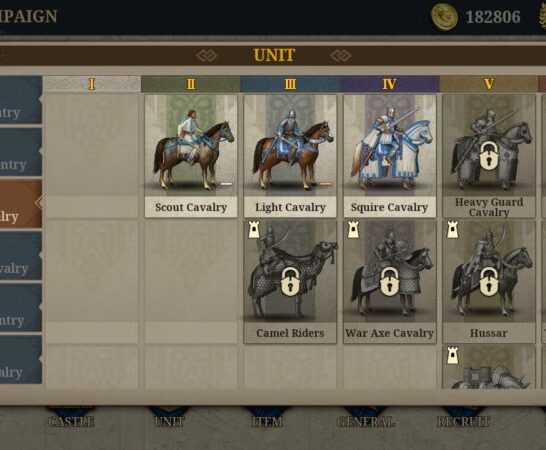Open the CASTLE bottom tab
This screenshot has width=546, height=450.
pos(71,422)
